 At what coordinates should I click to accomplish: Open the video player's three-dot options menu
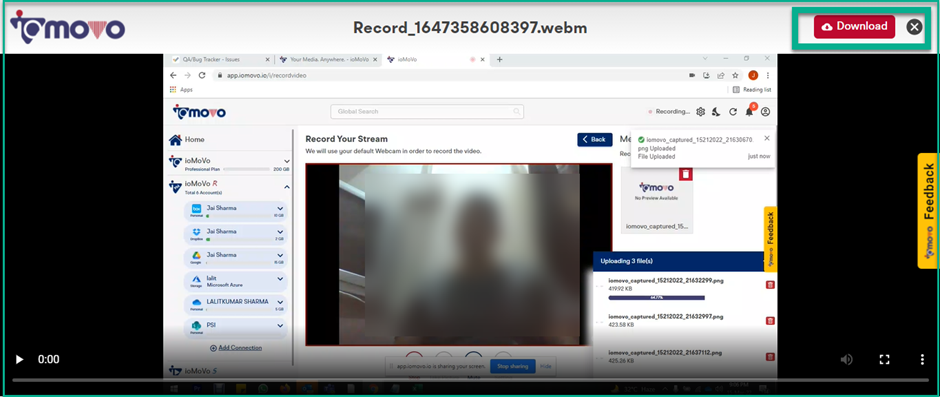(922, 359)
